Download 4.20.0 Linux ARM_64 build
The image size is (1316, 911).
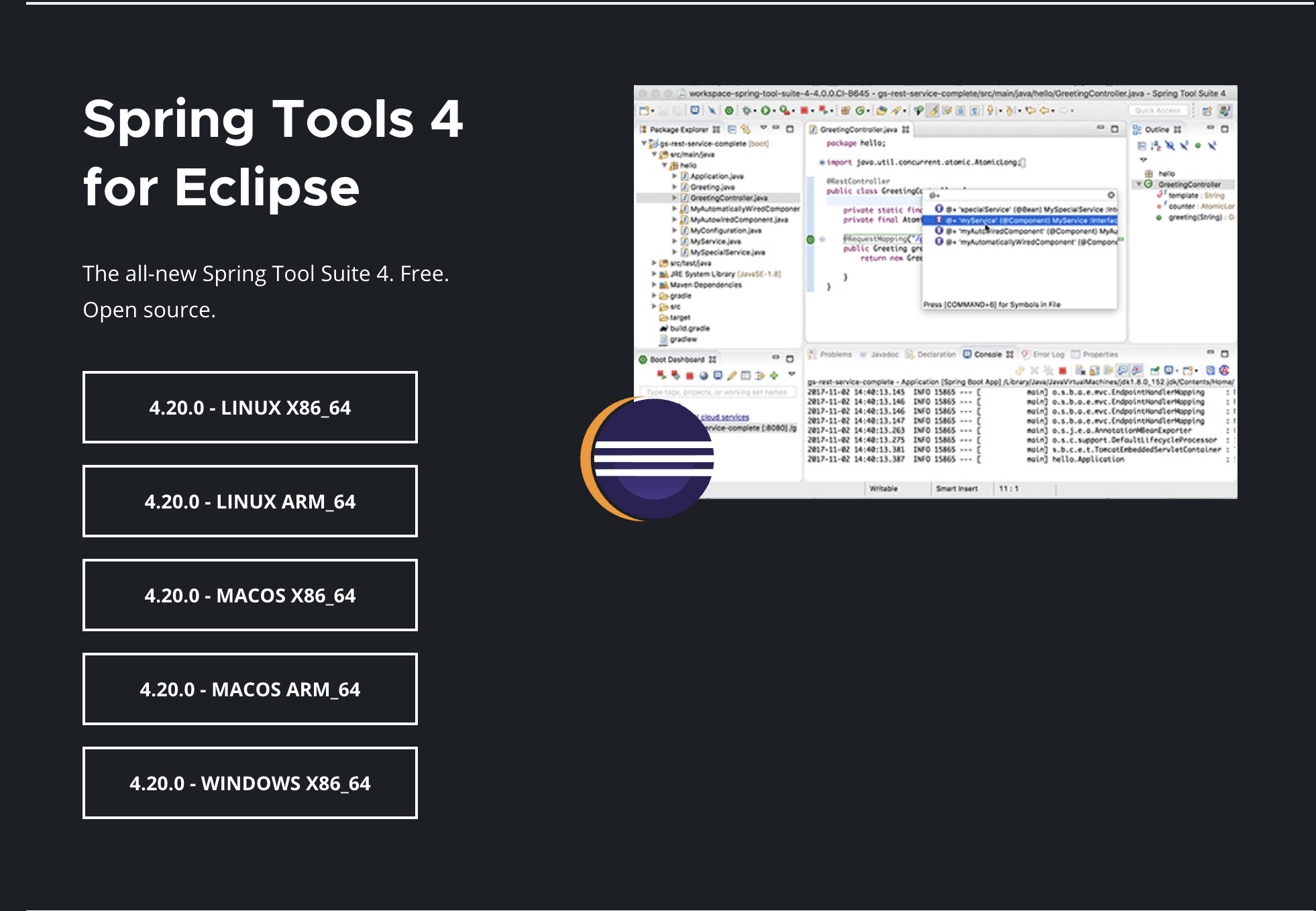[x=250, y=501]
